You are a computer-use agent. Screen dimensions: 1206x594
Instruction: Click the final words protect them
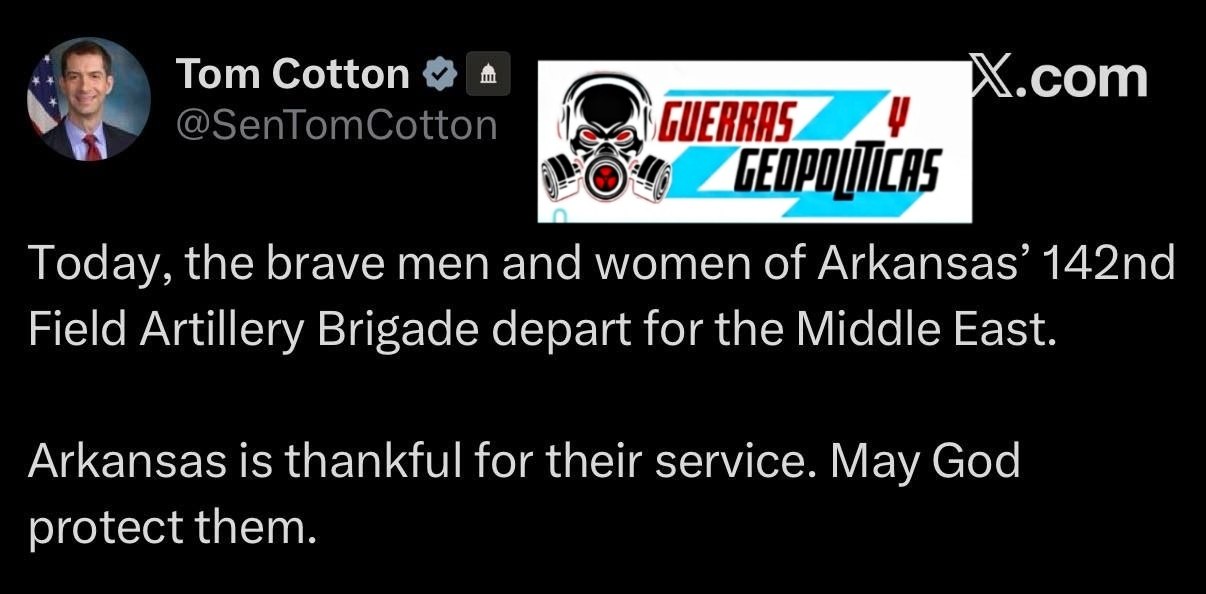[172, 526]
